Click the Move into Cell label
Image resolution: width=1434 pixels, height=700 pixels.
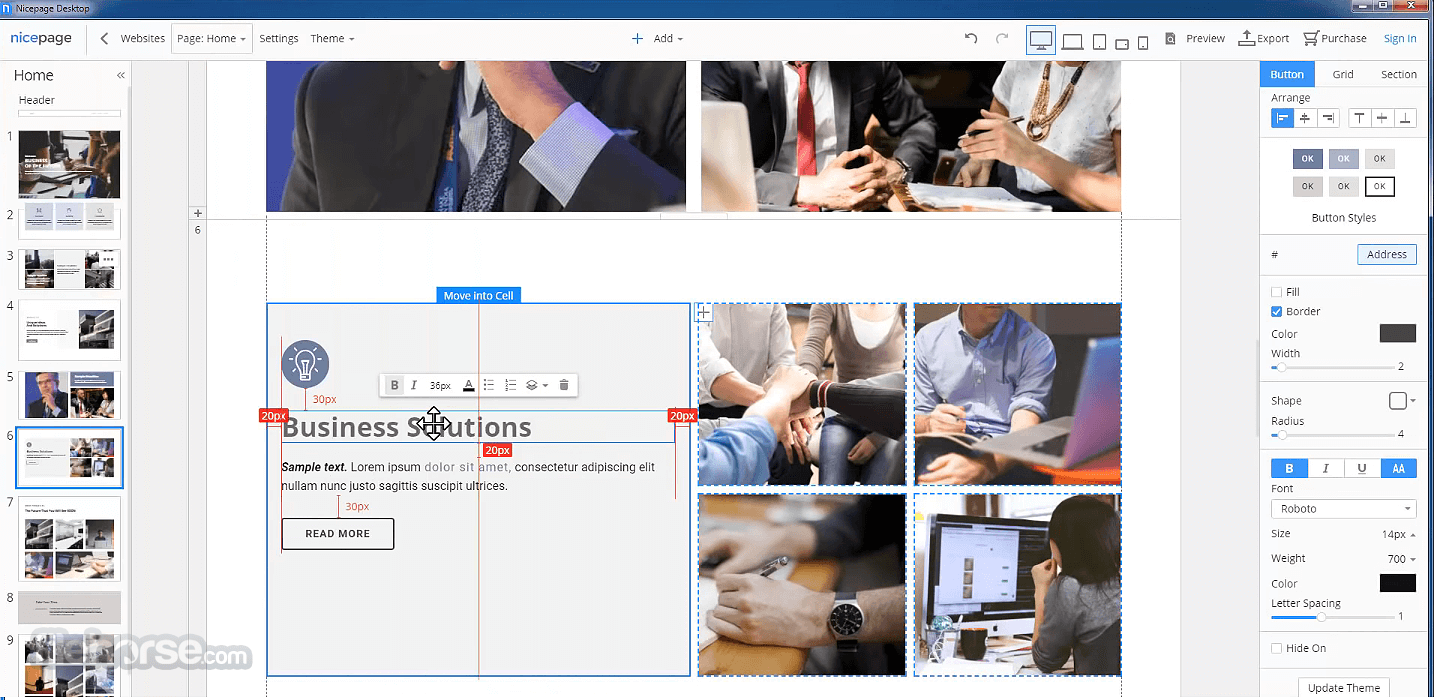pyautogui.click(x=479, y=296)
